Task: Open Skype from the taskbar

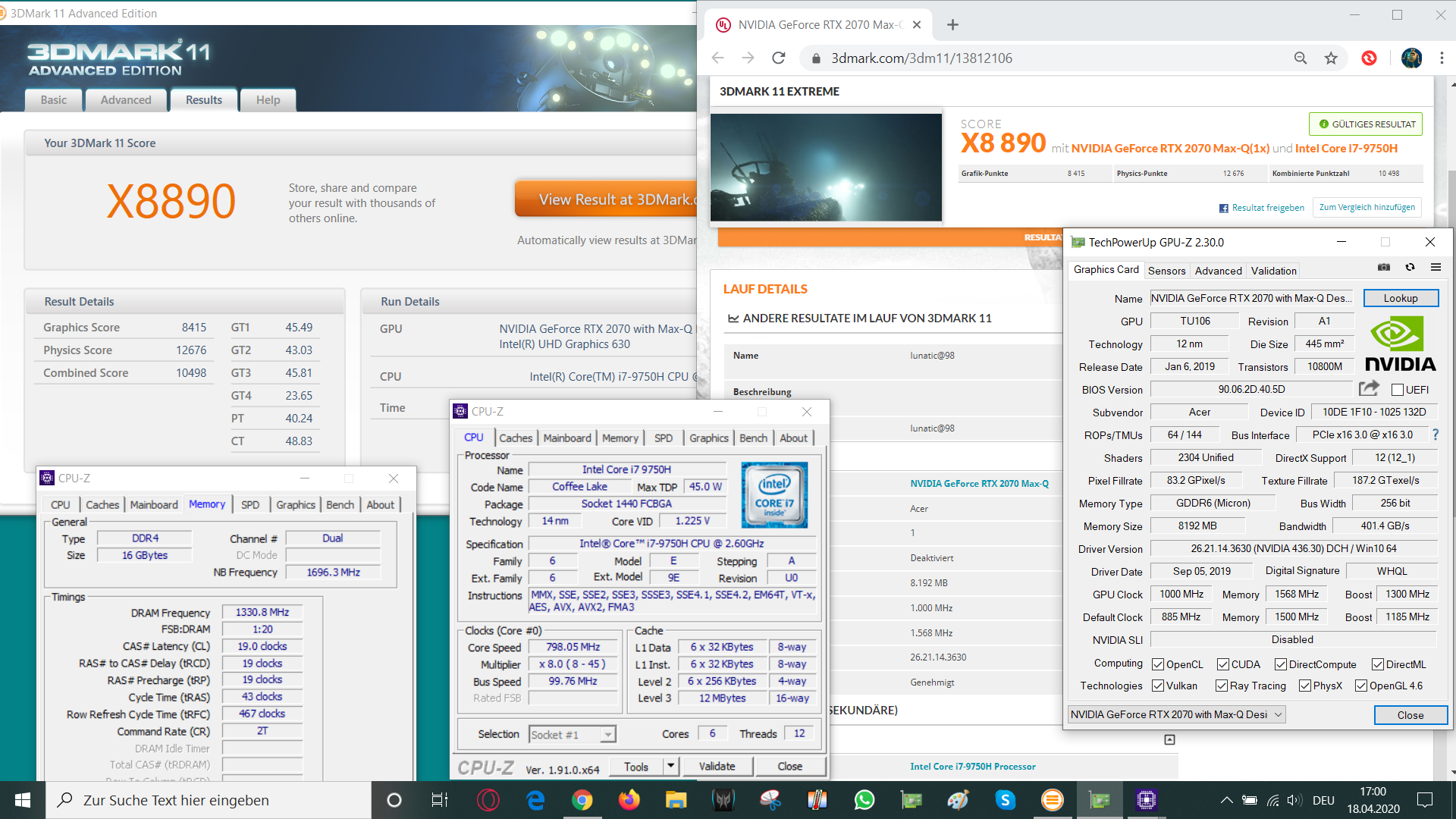Action: [1005, 800]
